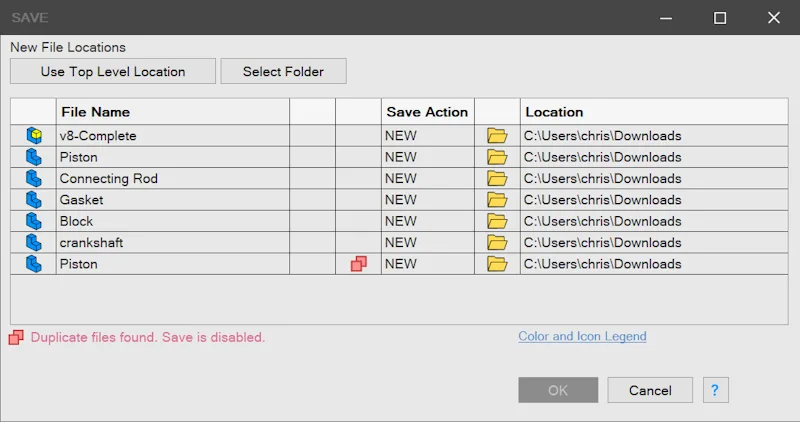Image resolution: width=800 pixels, height=422 pixels.
Task: Click the part icon in the Block row
Action: click(x=34, y=221)
